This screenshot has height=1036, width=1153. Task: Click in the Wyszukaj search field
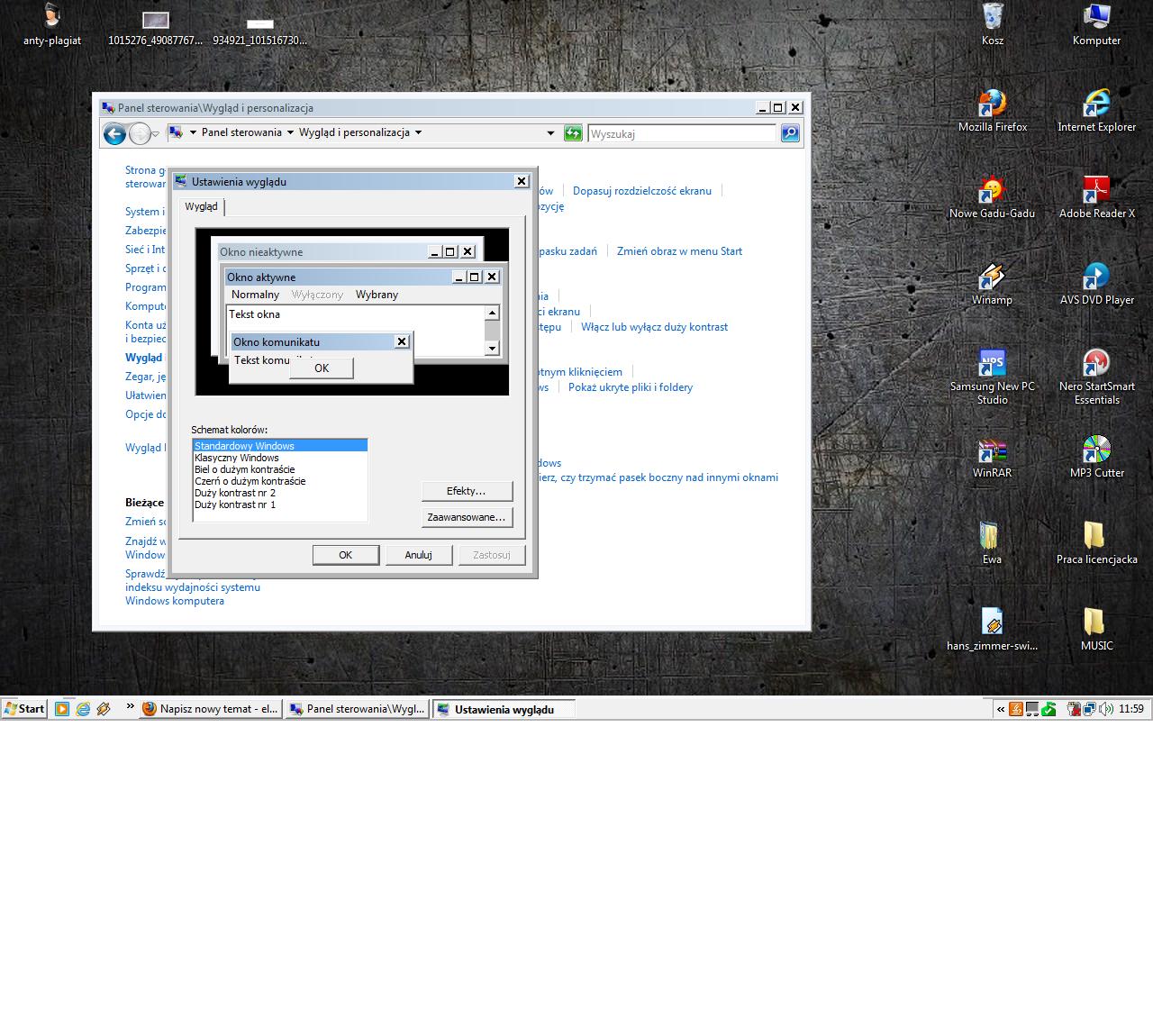[x=681, y=133]
